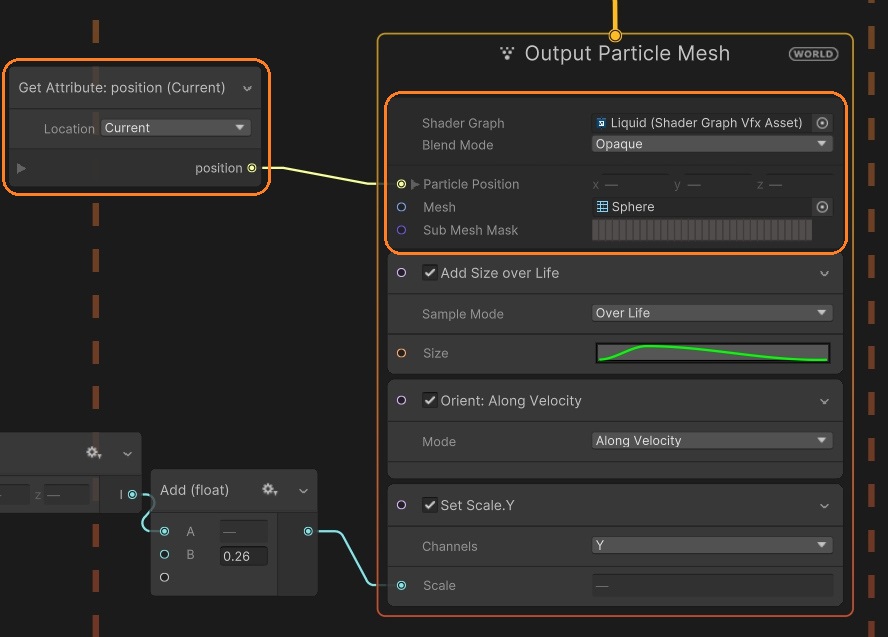Click the Particle Position input port
Screen dimensions: 888x637
pos(401,184)
